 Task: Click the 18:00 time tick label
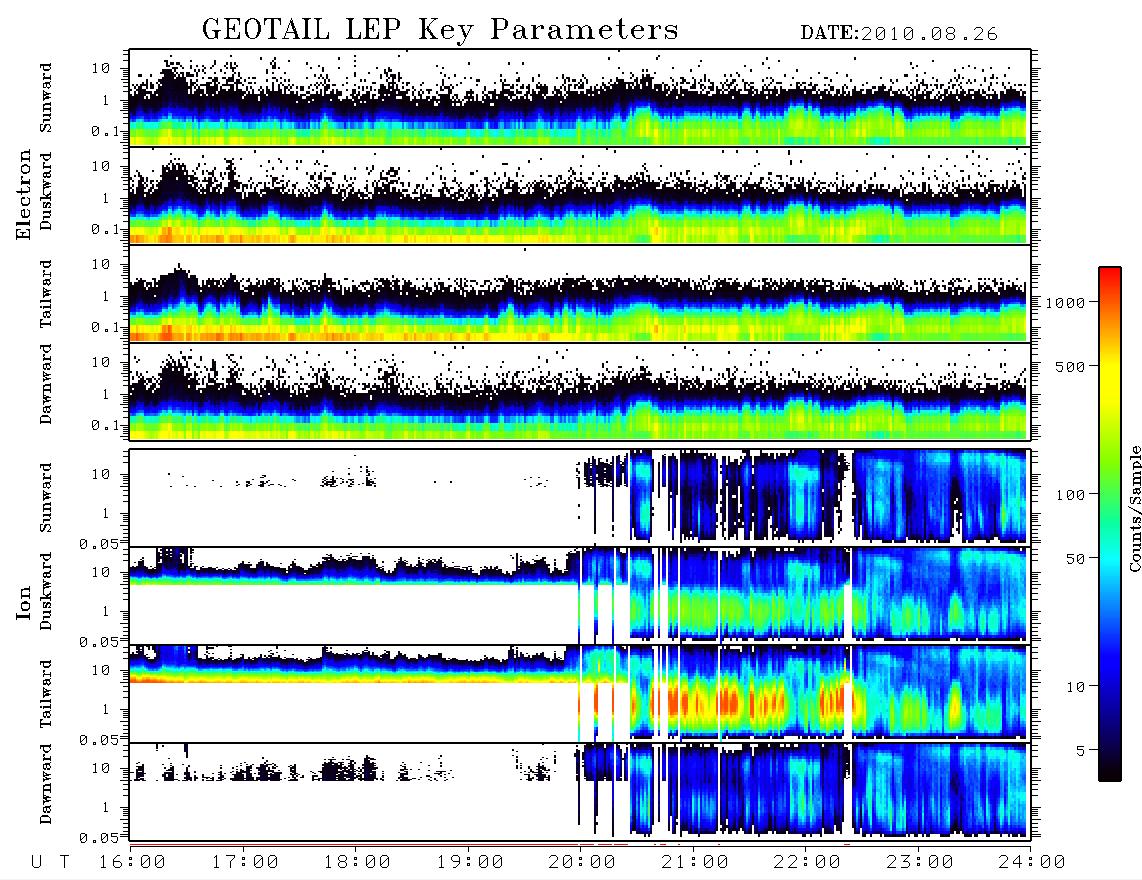[358, 863]
